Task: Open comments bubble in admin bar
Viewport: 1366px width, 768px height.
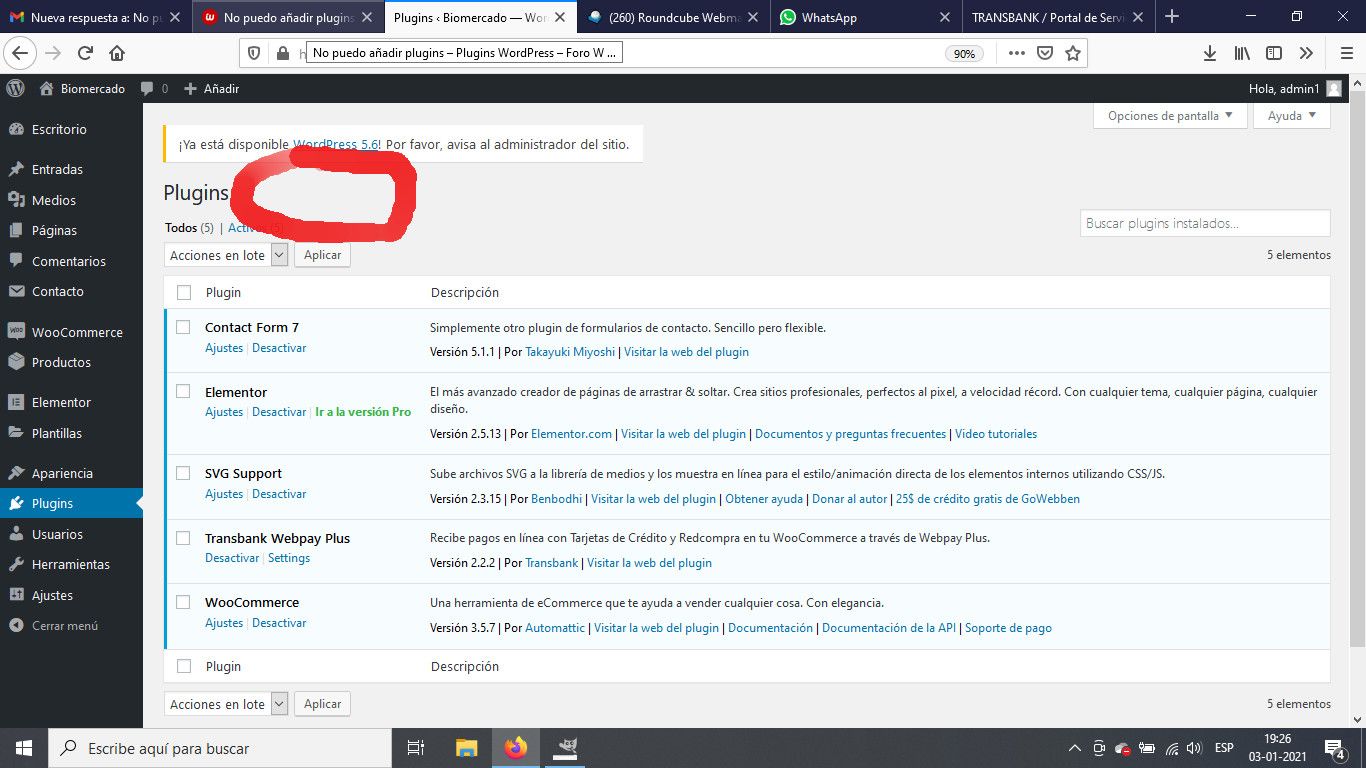Action: tap(154, 88)
